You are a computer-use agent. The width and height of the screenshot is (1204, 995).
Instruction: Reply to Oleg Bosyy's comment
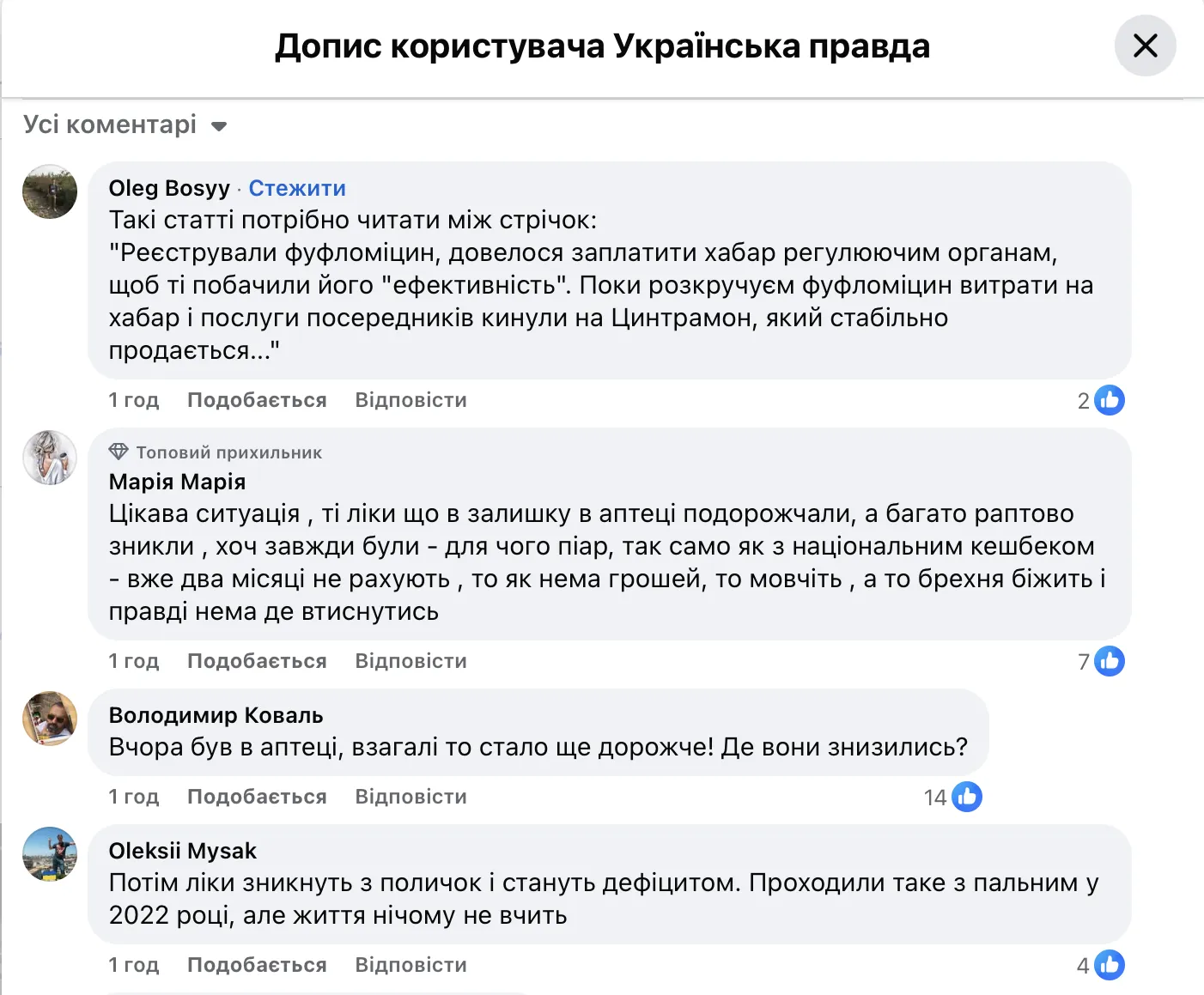pos(410,400)
